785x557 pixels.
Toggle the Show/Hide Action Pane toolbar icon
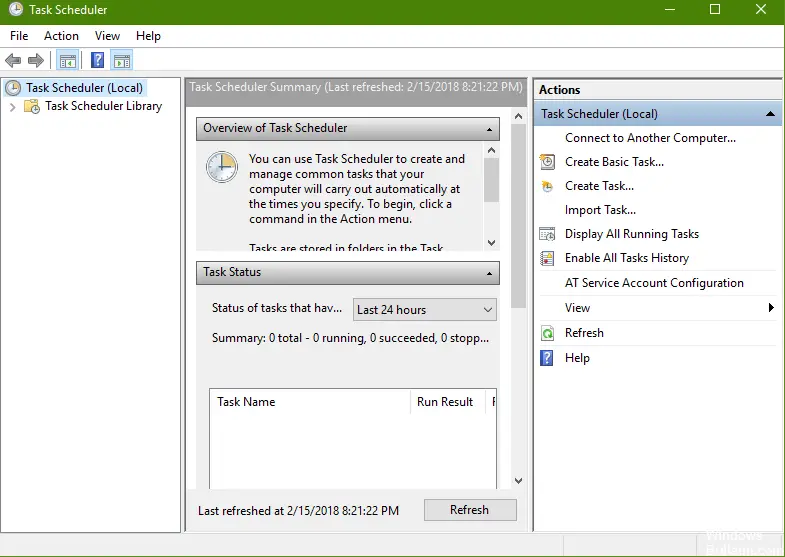122,61
